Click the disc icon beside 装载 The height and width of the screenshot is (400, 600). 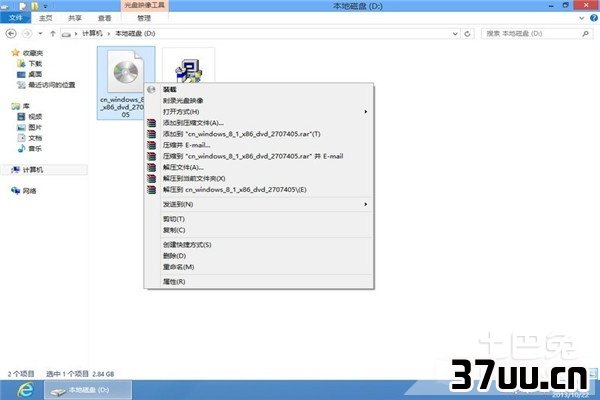pos(151,89)
